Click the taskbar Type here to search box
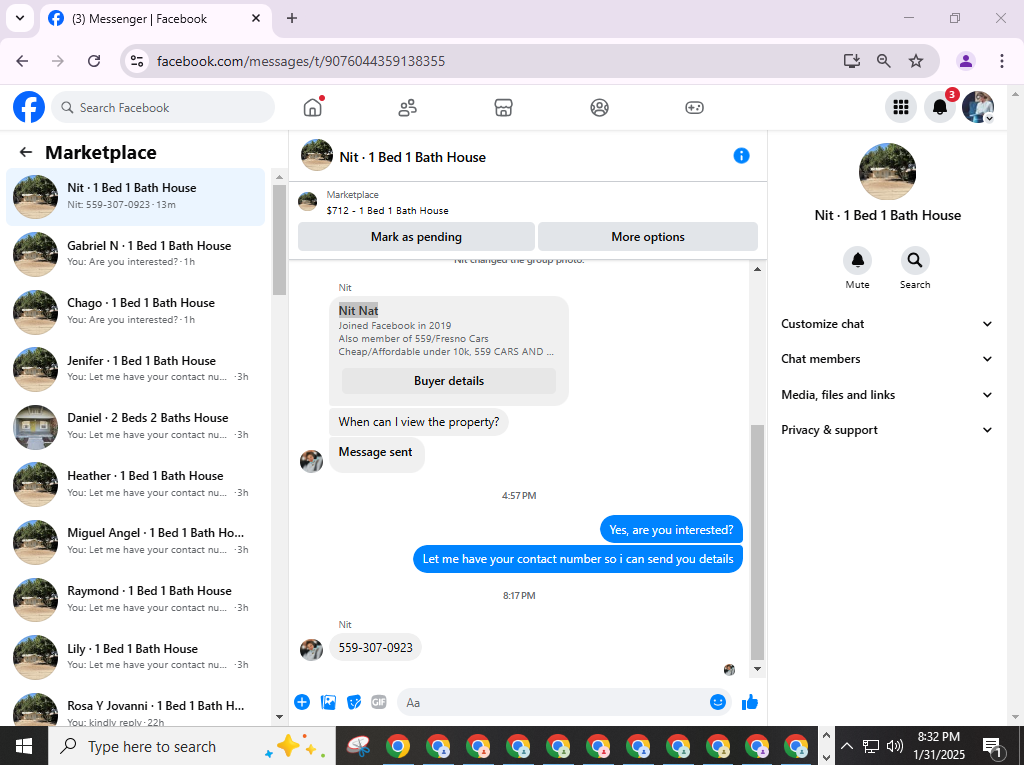The width and height of the screenshot is (1024, 765). click(x=192, y=745)
